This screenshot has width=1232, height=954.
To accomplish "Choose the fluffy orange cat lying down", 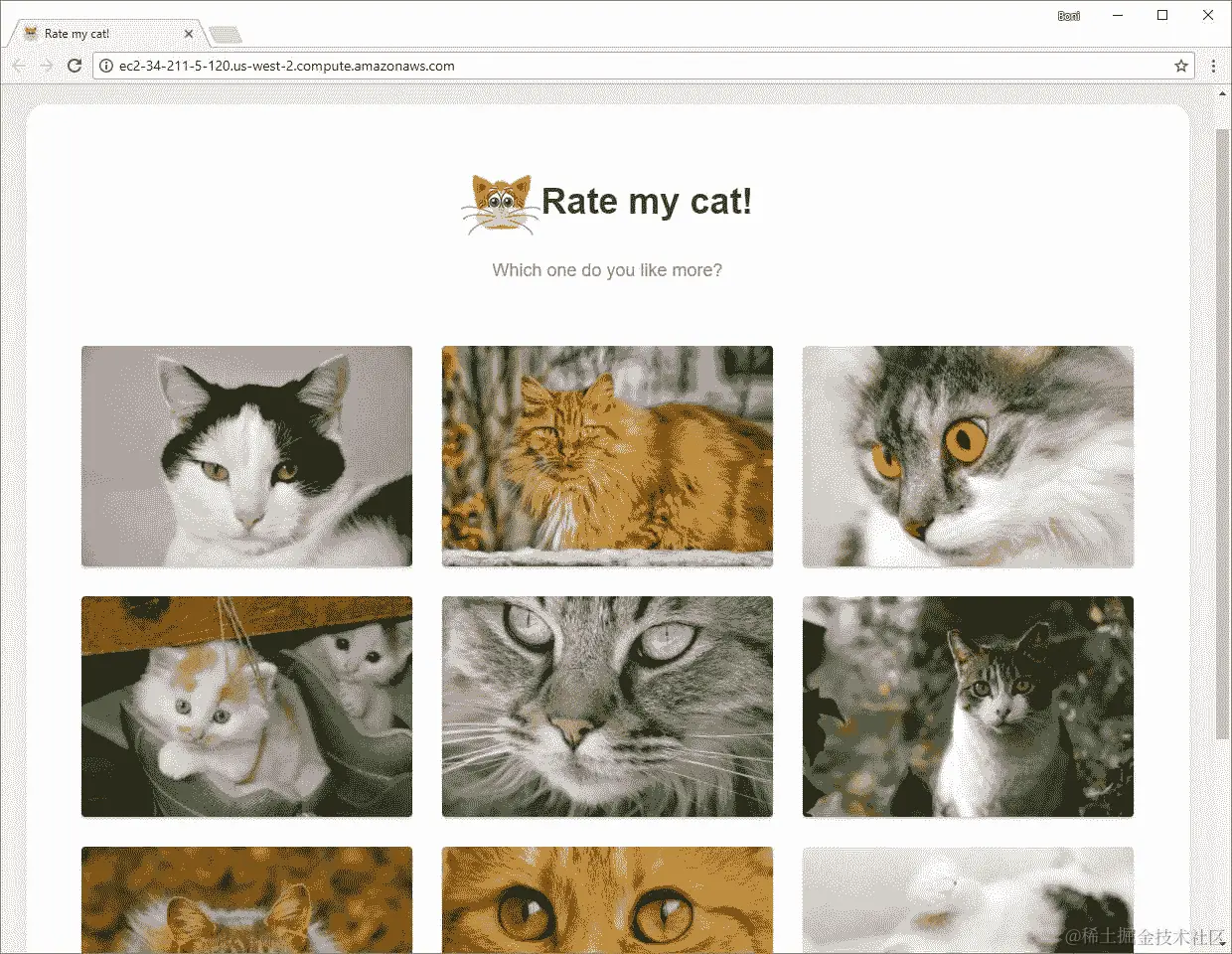I will tap(607, 456).
